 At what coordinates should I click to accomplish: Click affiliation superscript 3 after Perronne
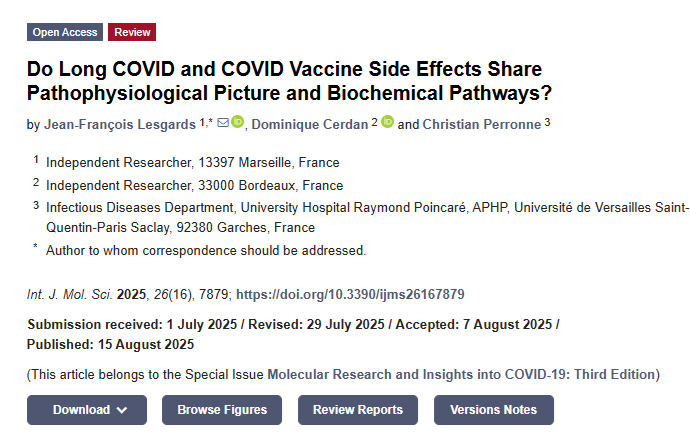pos(547,122)
